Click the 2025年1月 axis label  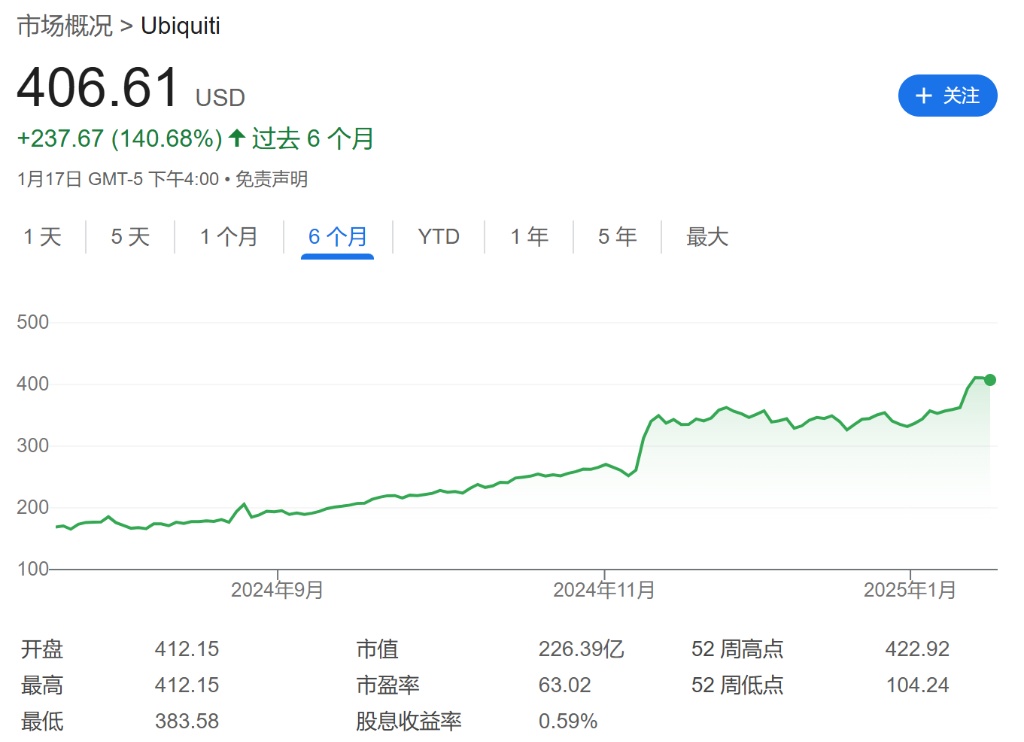point(910,591)
